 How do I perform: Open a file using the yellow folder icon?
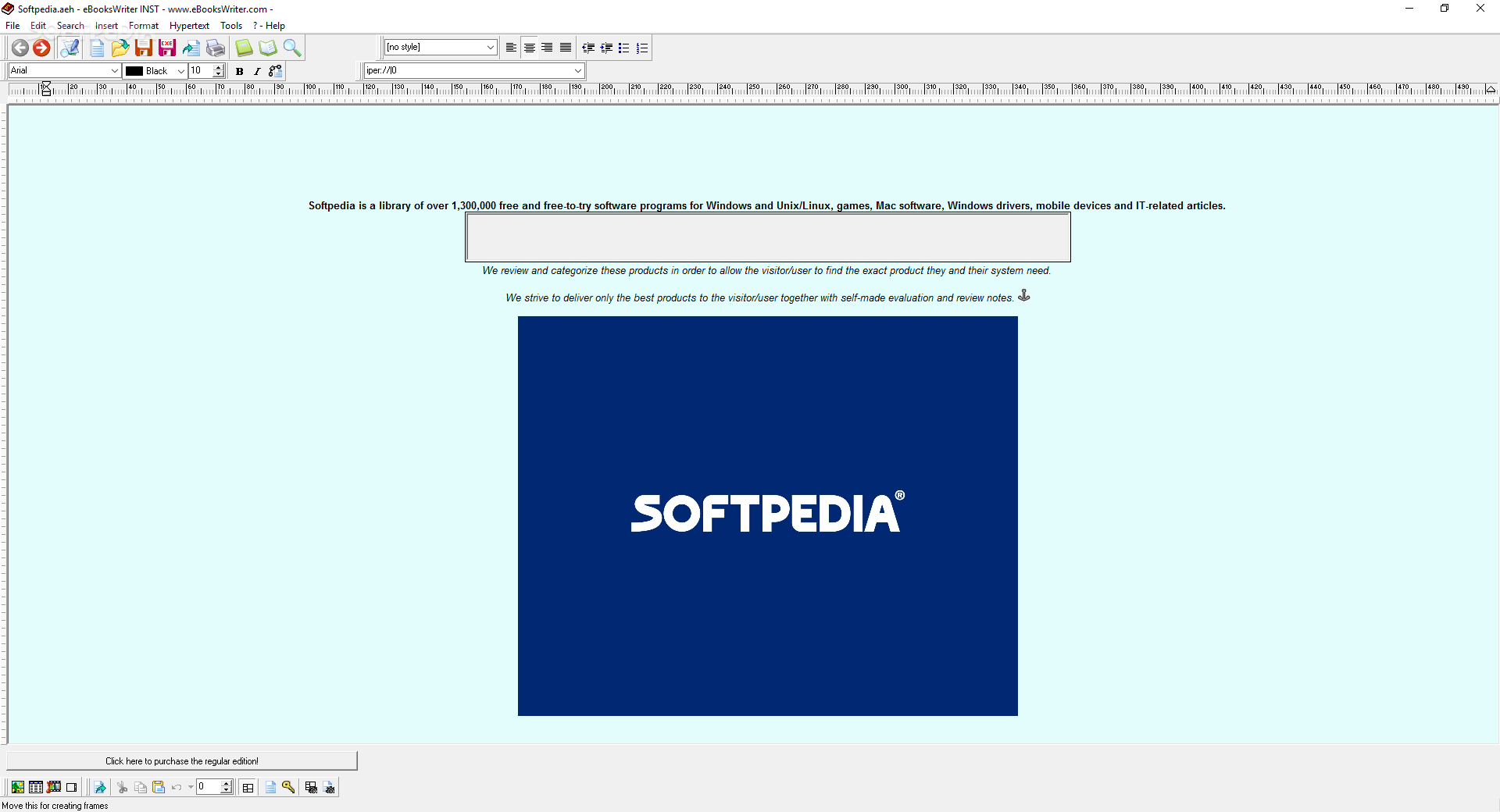pyautogui.click(x=120, y=48)
